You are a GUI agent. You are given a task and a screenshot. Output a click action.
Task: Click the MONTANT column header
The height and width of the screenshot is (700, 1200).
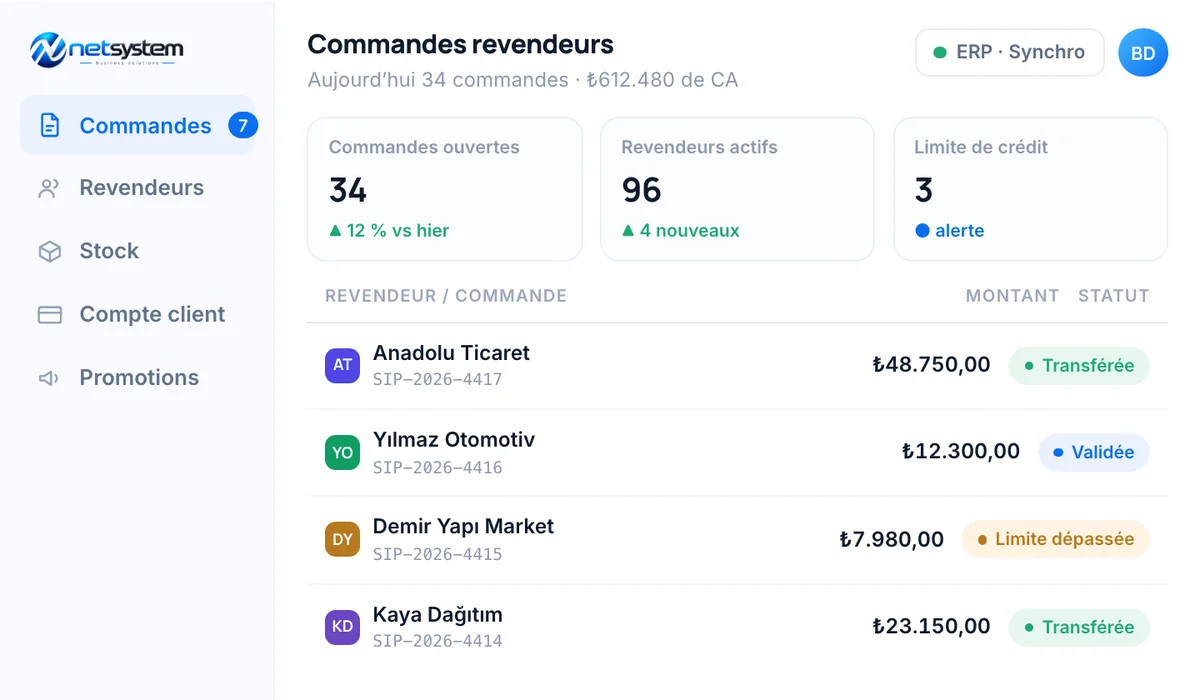coord(1012,296)
